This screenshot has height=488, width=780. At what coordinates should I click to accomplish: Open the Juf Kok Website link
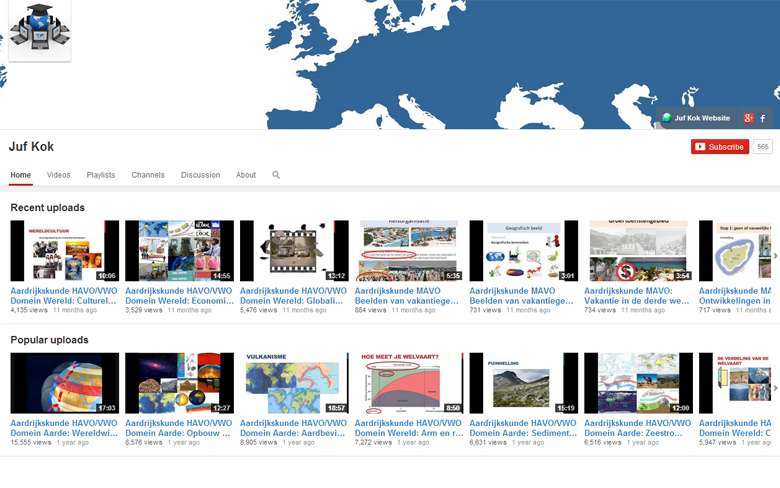pos(696,118)
